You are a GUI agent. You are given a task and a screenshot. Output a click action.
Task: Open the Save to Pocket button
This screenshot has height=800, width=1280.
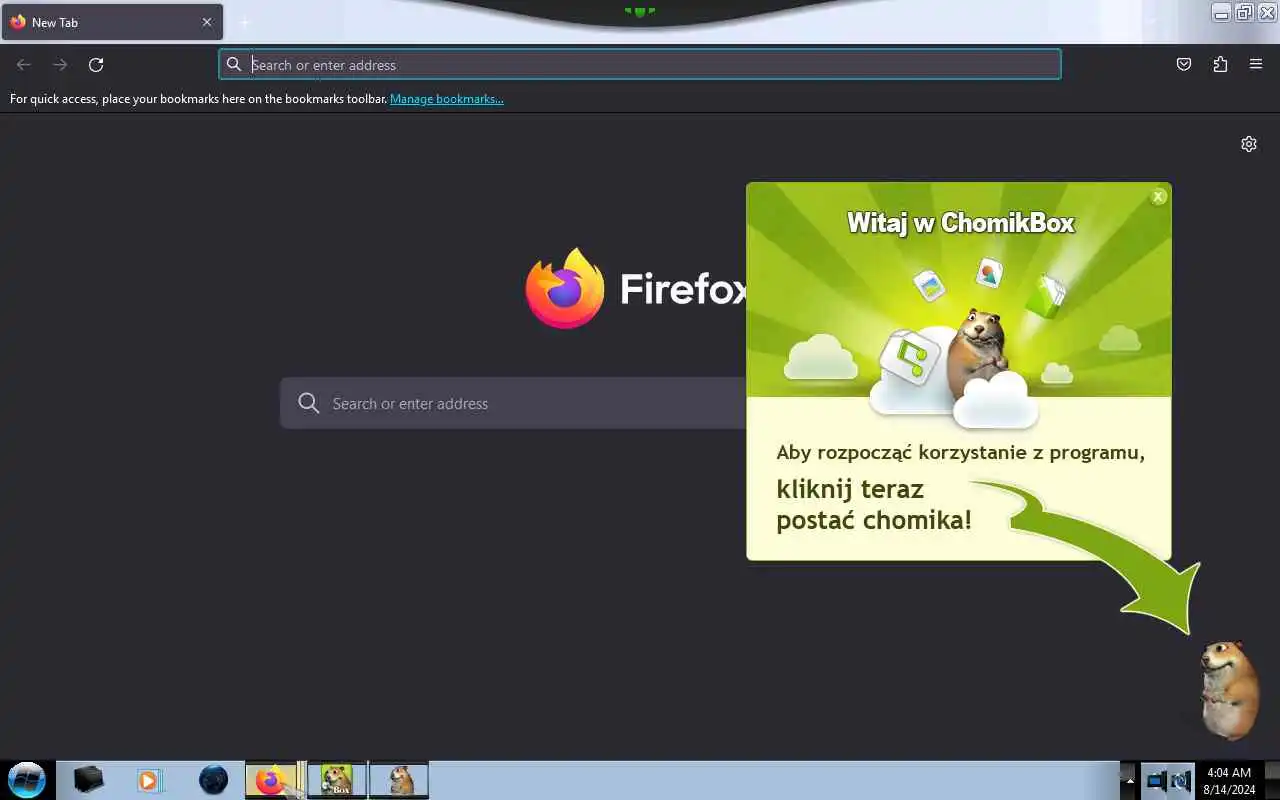pos(1184,65)
